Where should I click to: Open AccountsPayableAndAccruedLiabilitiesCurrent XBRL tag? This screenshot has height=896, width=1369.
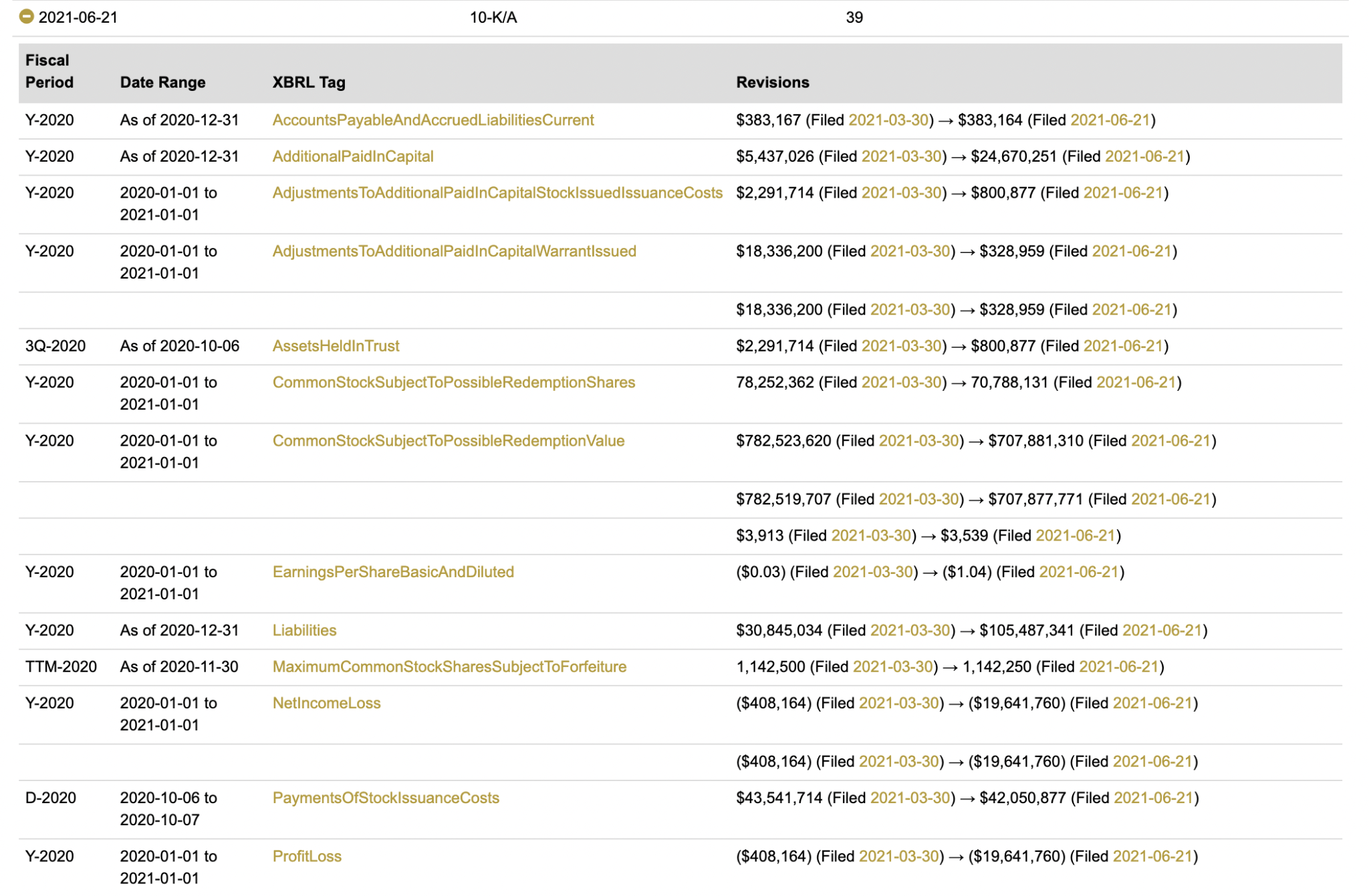pyautogui.click(x=432, y=120)
